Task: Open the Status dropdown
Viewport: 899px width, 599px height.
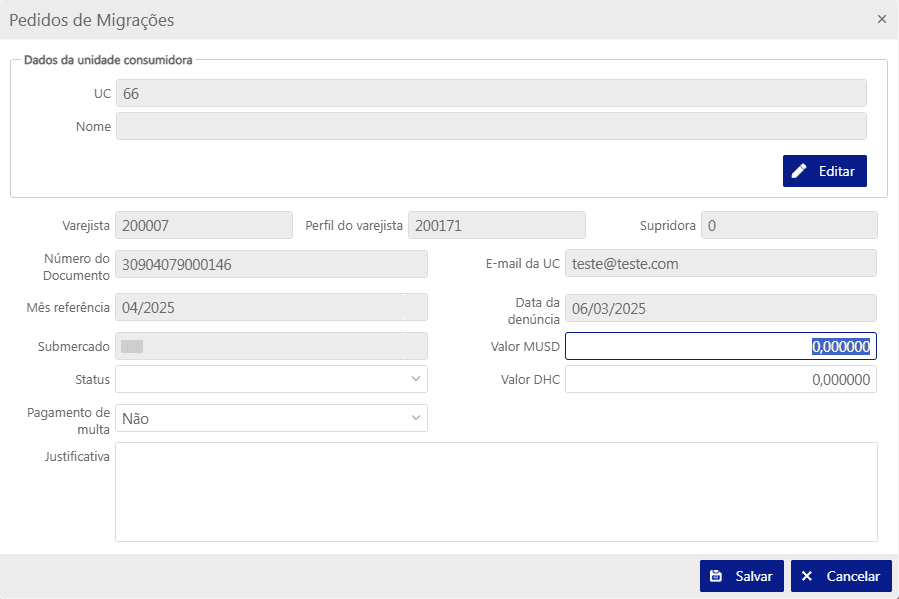Action: coord(271,379)
